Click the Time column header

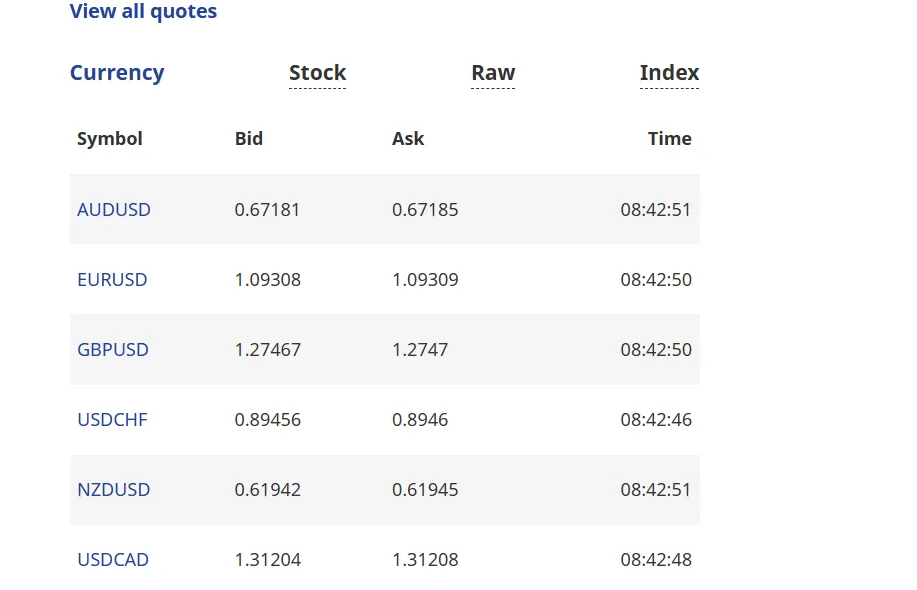pos(670,139)
